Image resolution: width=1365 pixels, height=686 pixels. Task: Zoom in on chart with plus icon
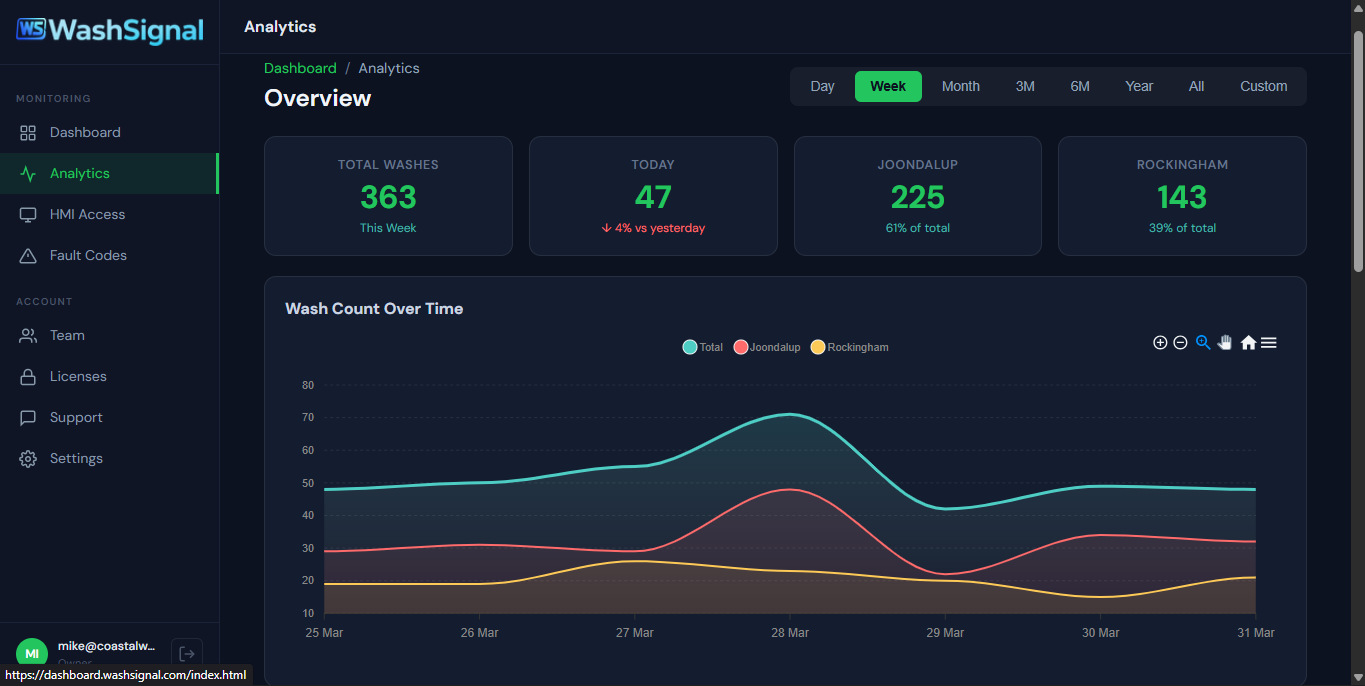pos(1160,343)
